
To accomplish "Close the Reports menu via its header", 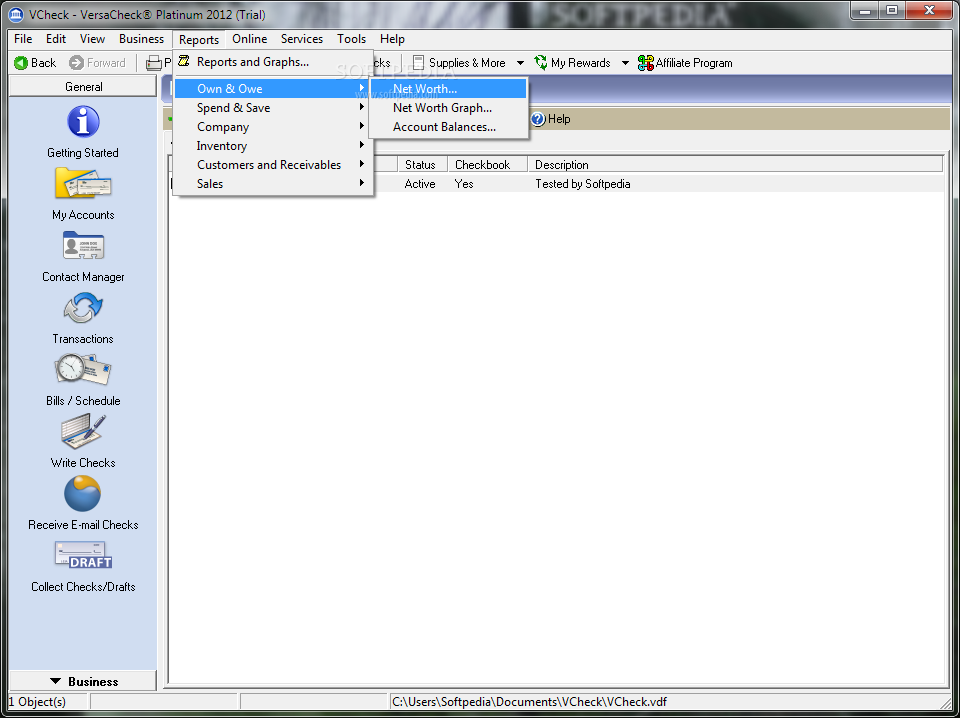I will pos(199,39).
